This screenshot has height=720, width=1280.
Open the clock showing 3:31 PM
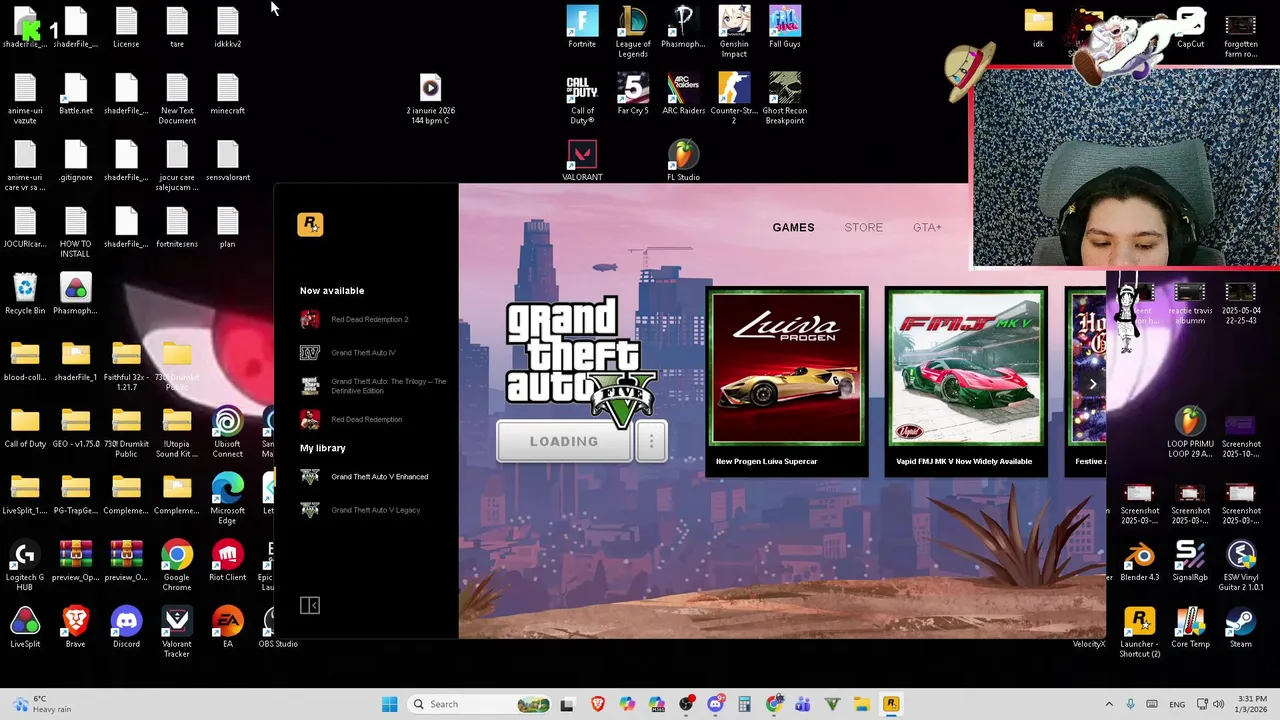pyautogui.click(x=1252, y=704)
